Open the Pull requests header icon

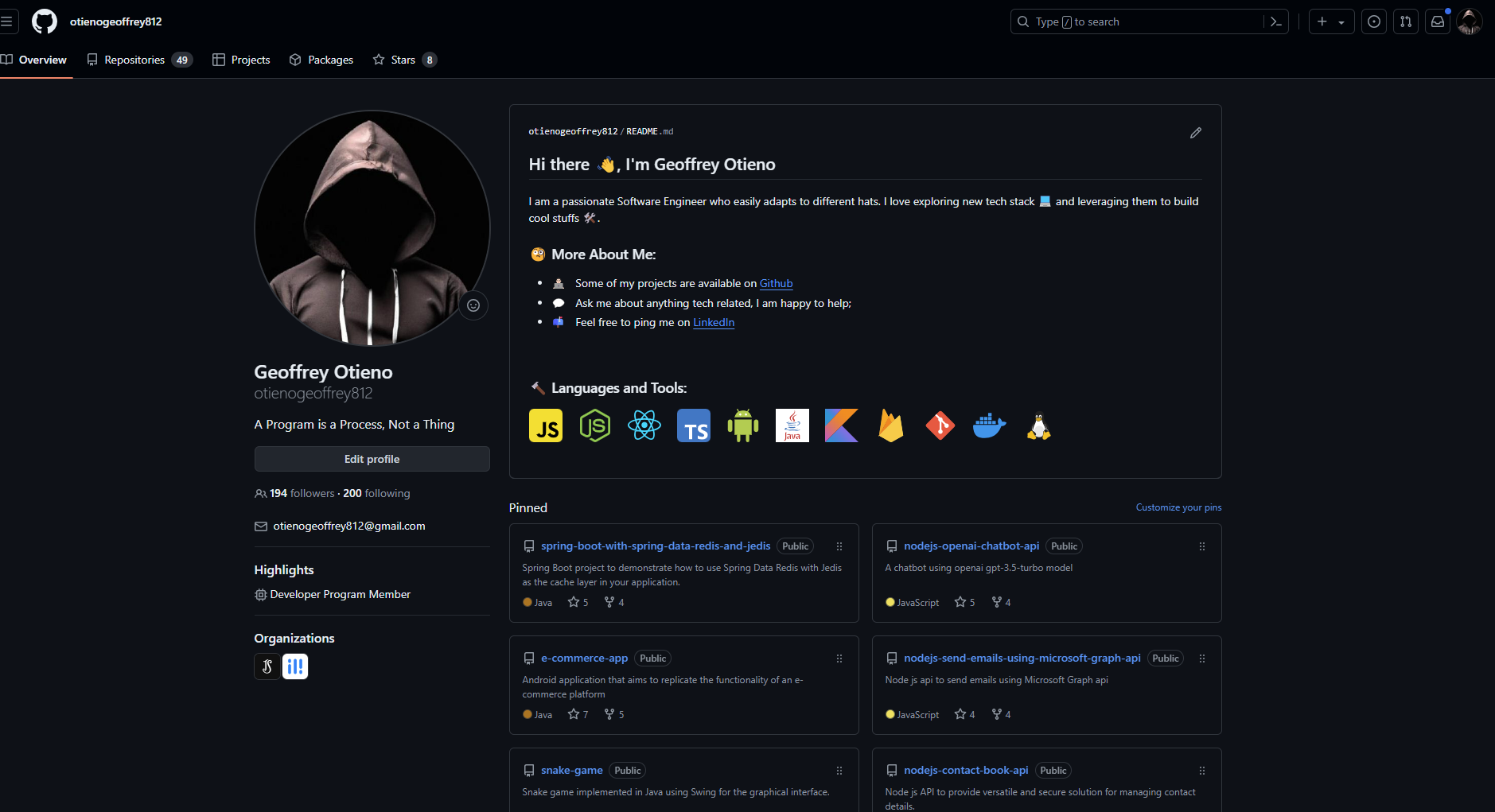tap(1406, 21)
